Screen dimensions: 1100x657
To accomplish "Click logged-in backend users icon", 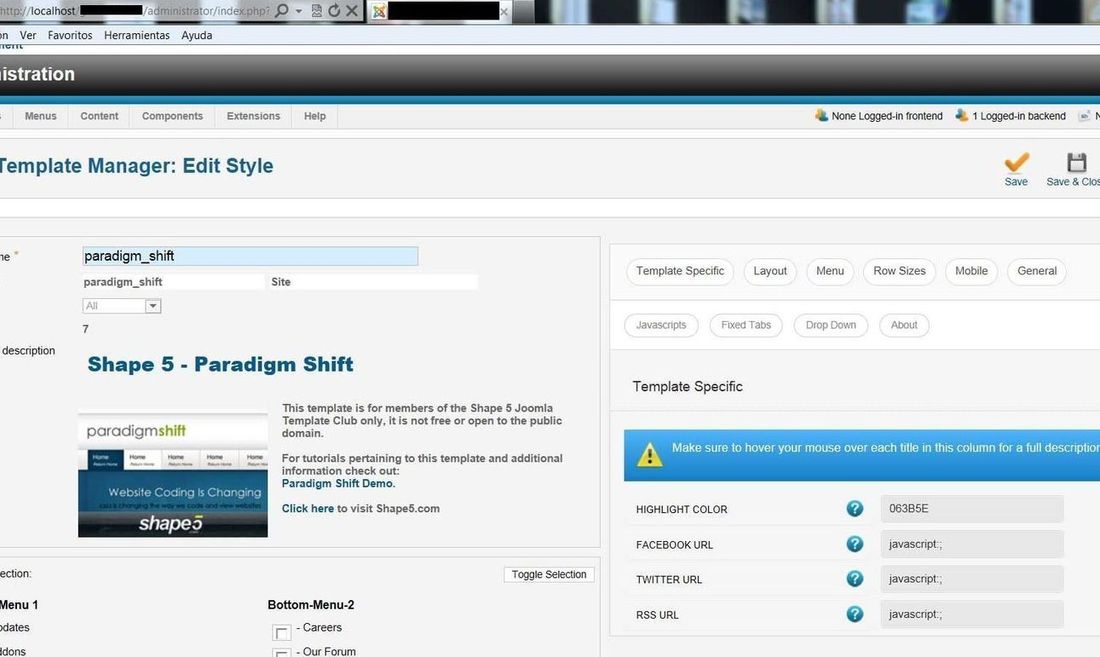I will tap(962, 115).
